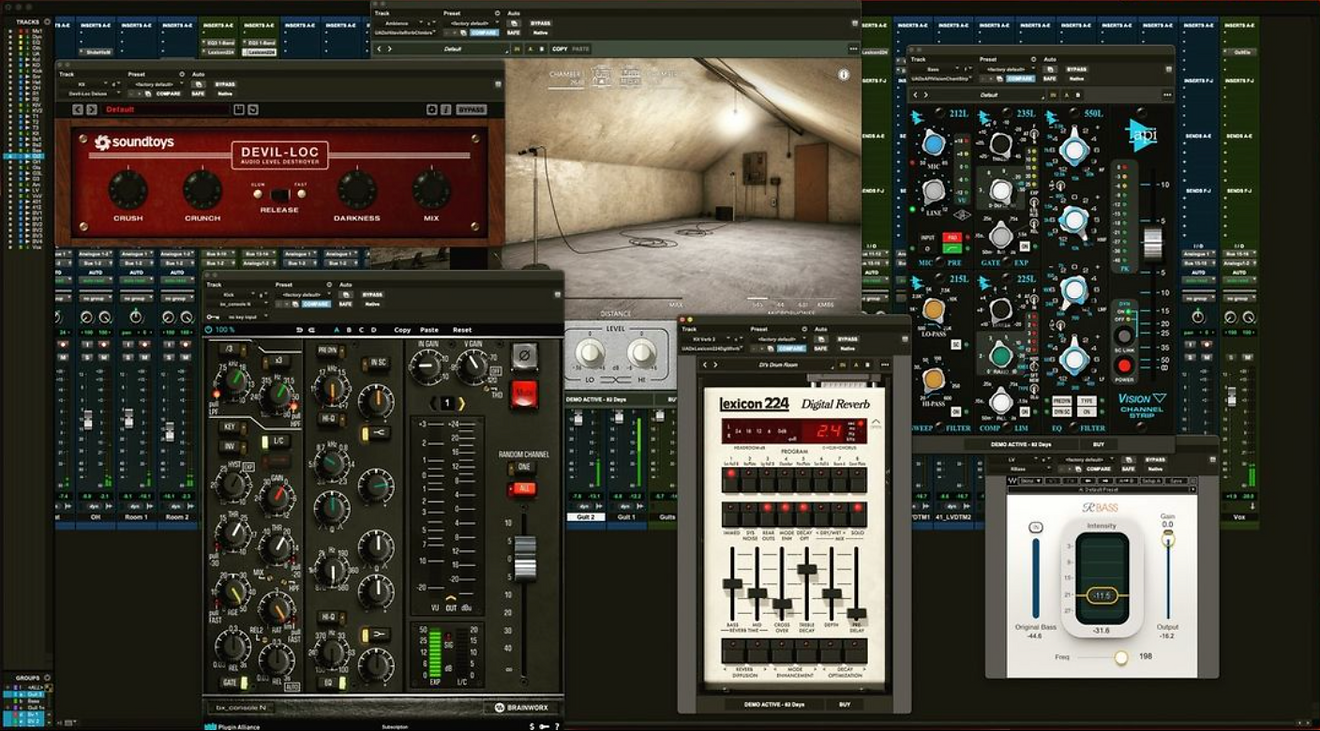Select the ONE random channel button
1320x731 pixels.
[522, 468]
